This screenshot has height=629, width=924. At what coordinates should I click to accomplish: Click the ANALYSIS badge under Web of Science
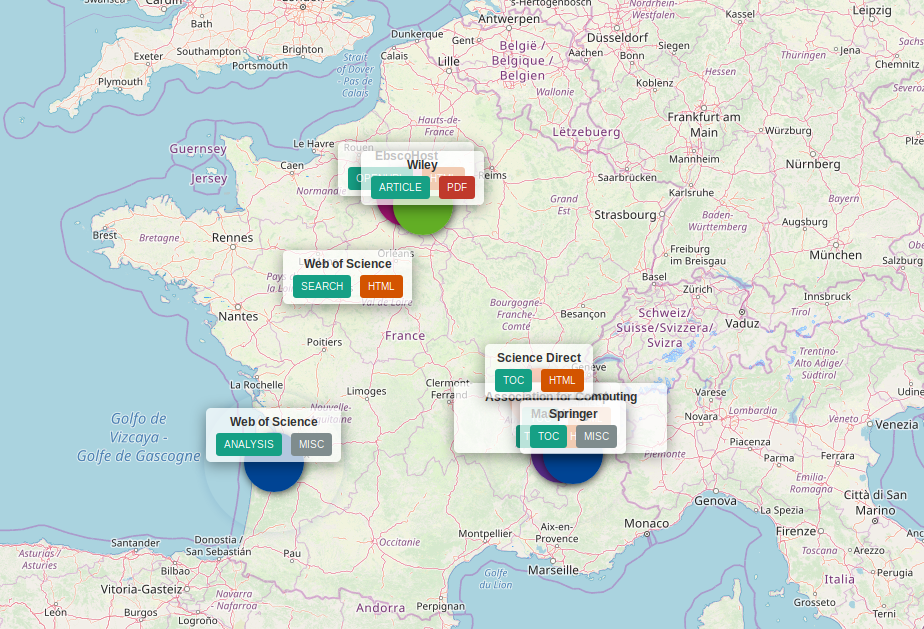click(249, 444)
